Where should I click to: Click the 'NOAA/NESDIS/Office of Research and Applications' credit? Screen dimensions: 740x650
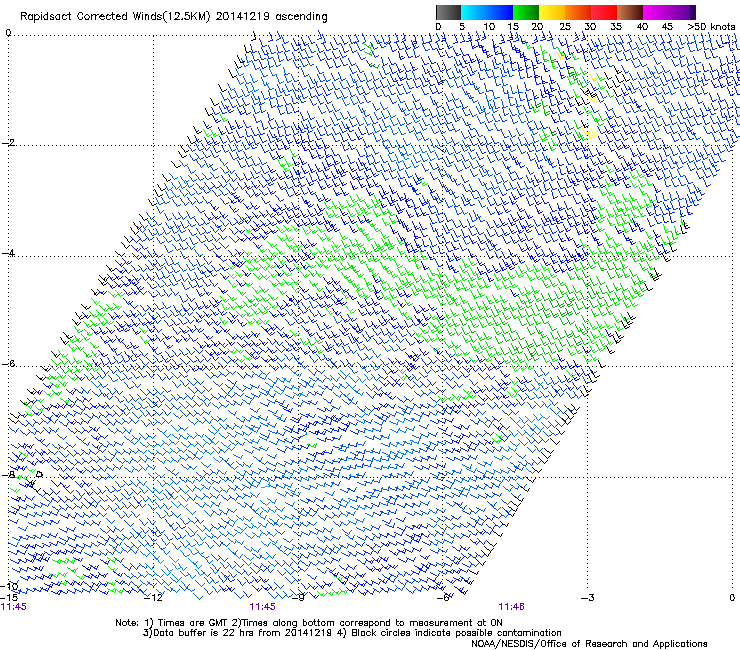[x=589, y=644]
